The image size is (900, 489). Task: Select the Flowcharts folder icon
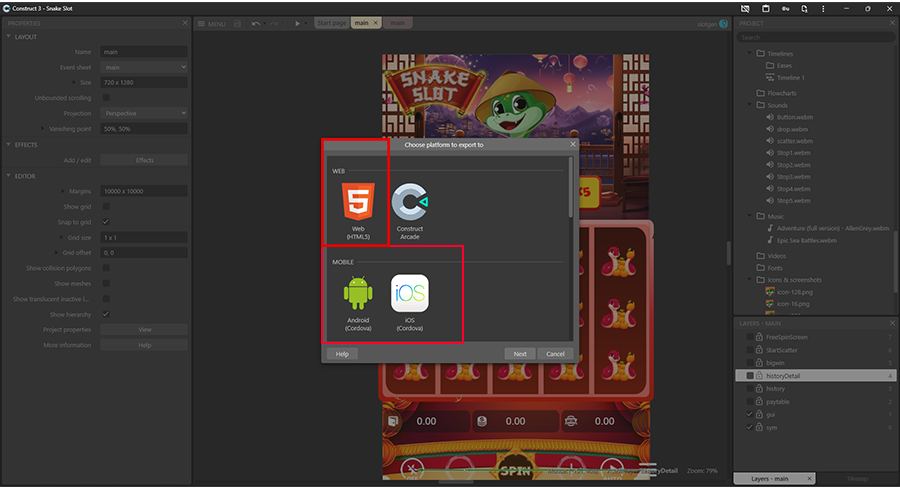(x=761, y=92)
